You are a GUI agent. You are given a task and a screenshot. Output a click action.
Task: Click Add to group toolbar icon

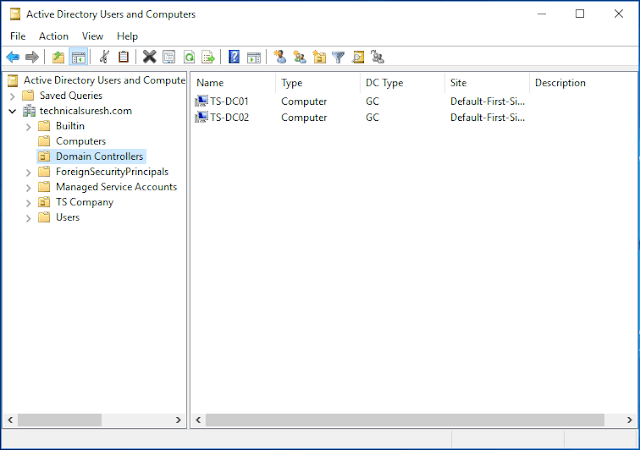coord(378,57)
